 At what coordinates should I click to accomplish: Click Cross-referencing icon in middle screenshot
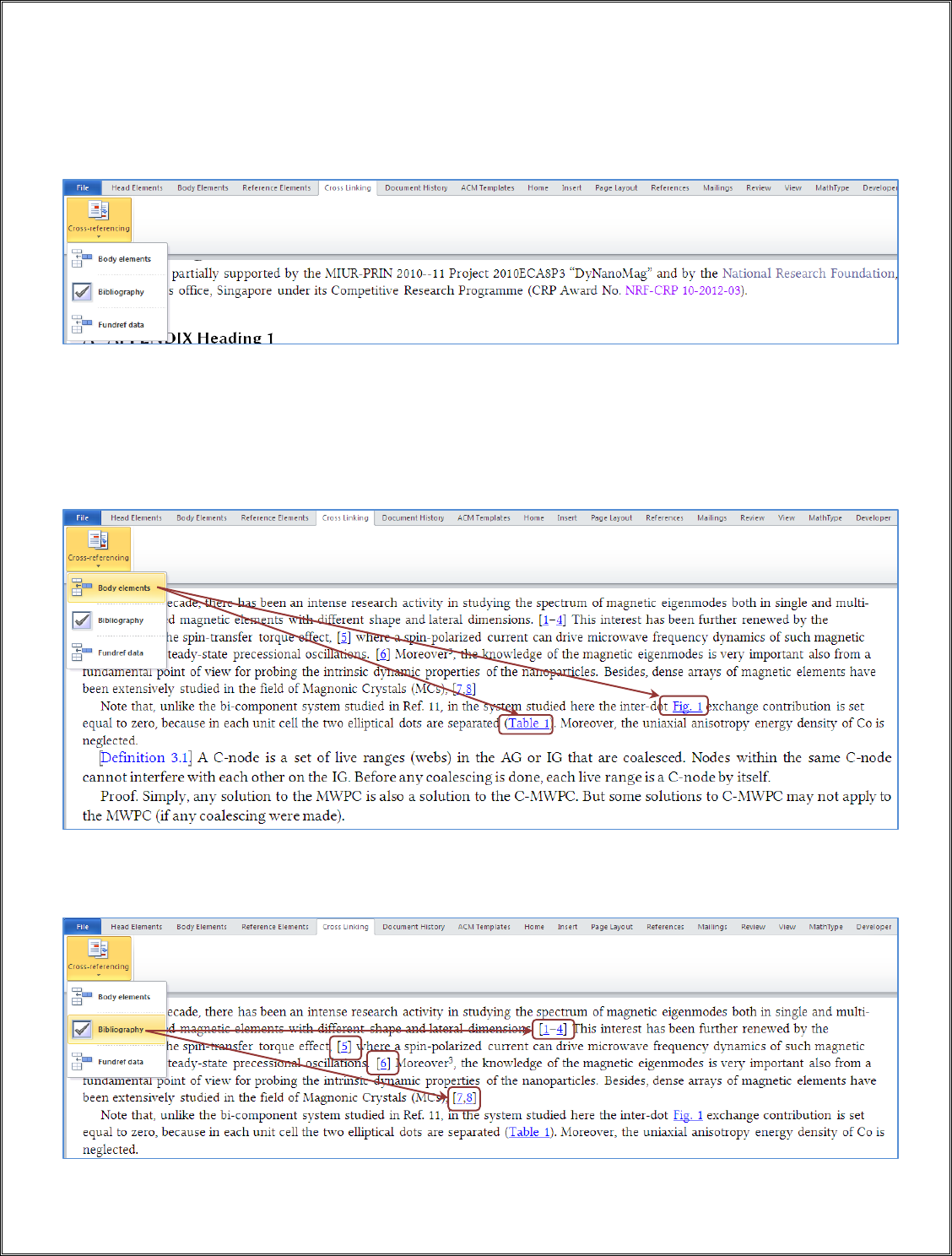pos(99,539)
